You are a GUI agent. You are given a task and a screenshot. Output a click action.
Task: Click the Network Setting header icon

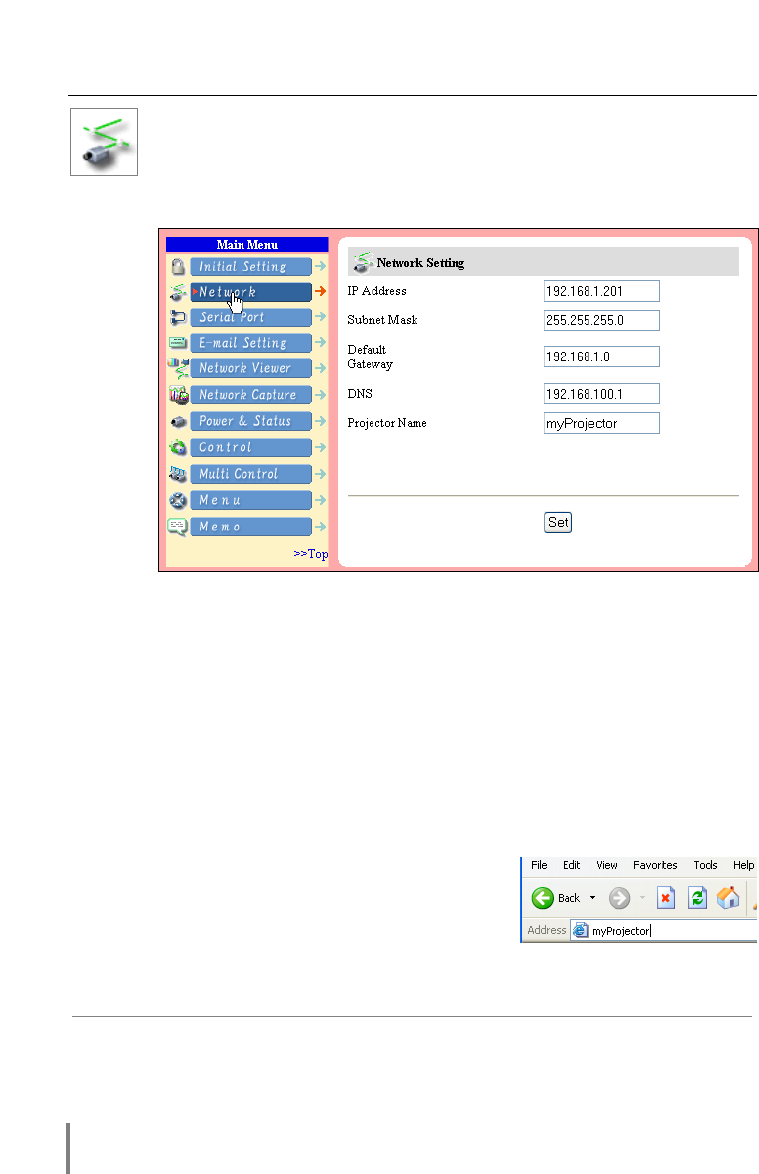363,262
